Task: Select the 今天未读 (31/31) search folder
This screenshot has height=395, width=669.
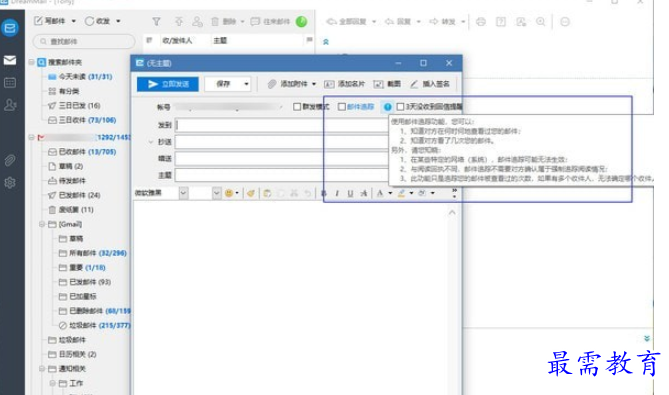Action: point(80,77)
